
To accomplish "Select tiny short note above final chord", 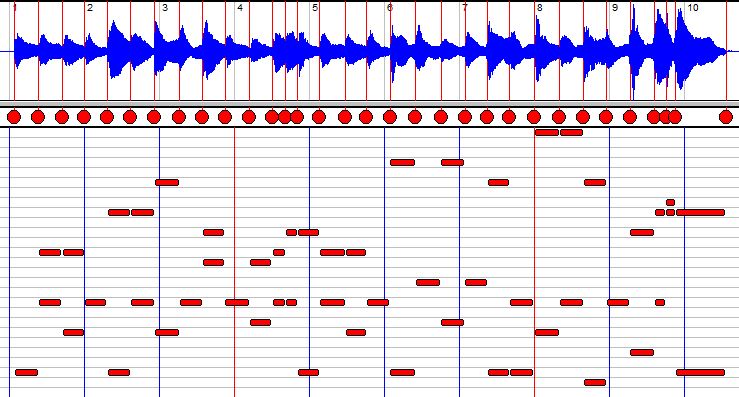I will coord(670,202).
